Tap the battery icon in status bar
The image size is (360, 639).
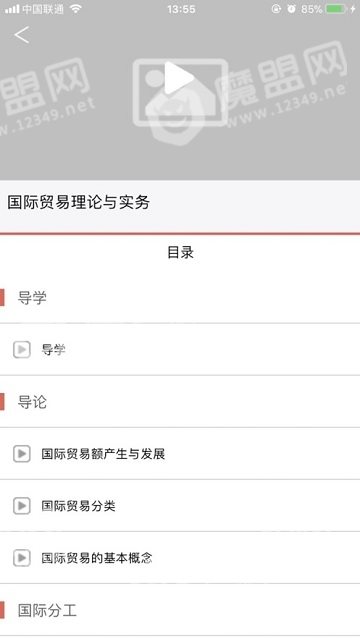click(x=336, y=9)
